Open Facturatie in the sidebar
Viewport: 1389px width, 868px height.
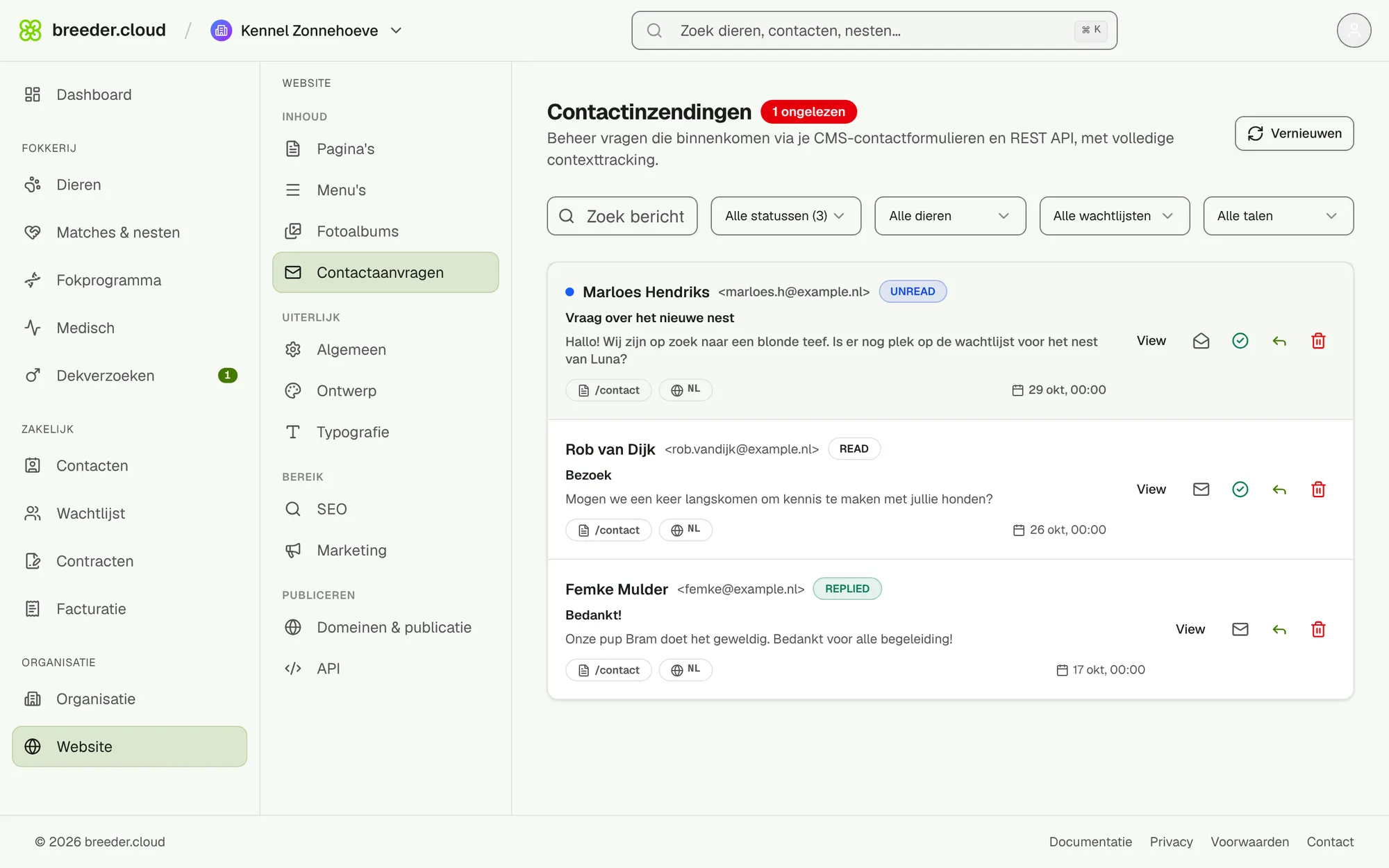tap(129, 609)
